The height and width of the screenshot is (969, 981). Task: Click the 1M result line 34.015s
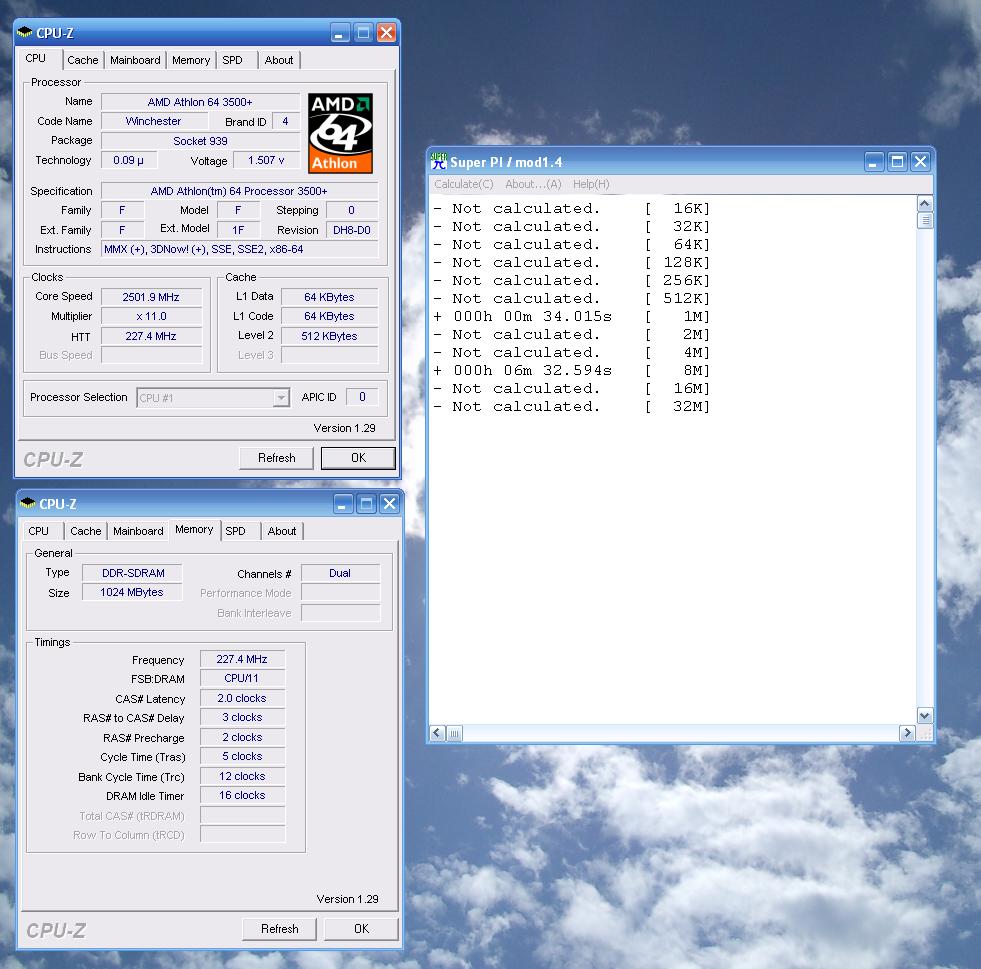tap(572, 317)
